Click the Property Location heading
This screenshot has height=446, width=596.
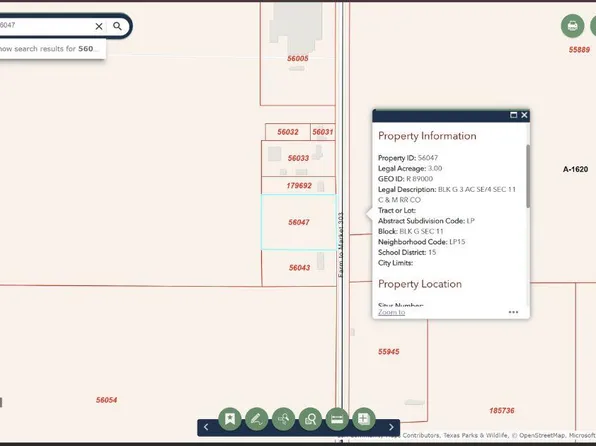(420, 284)
